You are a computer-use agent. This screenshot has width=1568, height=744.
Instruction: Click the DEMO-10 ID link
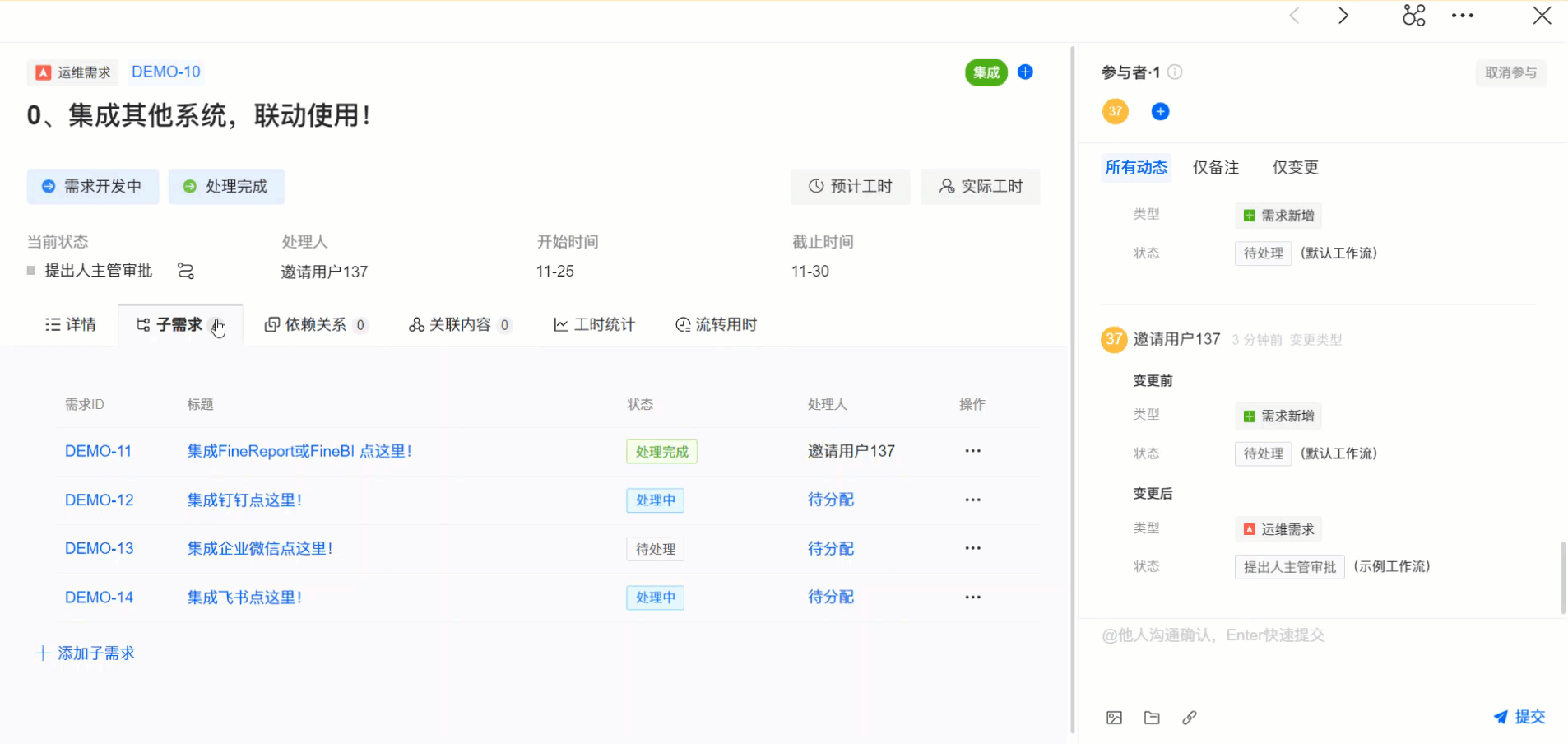pyautogui.click(x=166, y=72)
